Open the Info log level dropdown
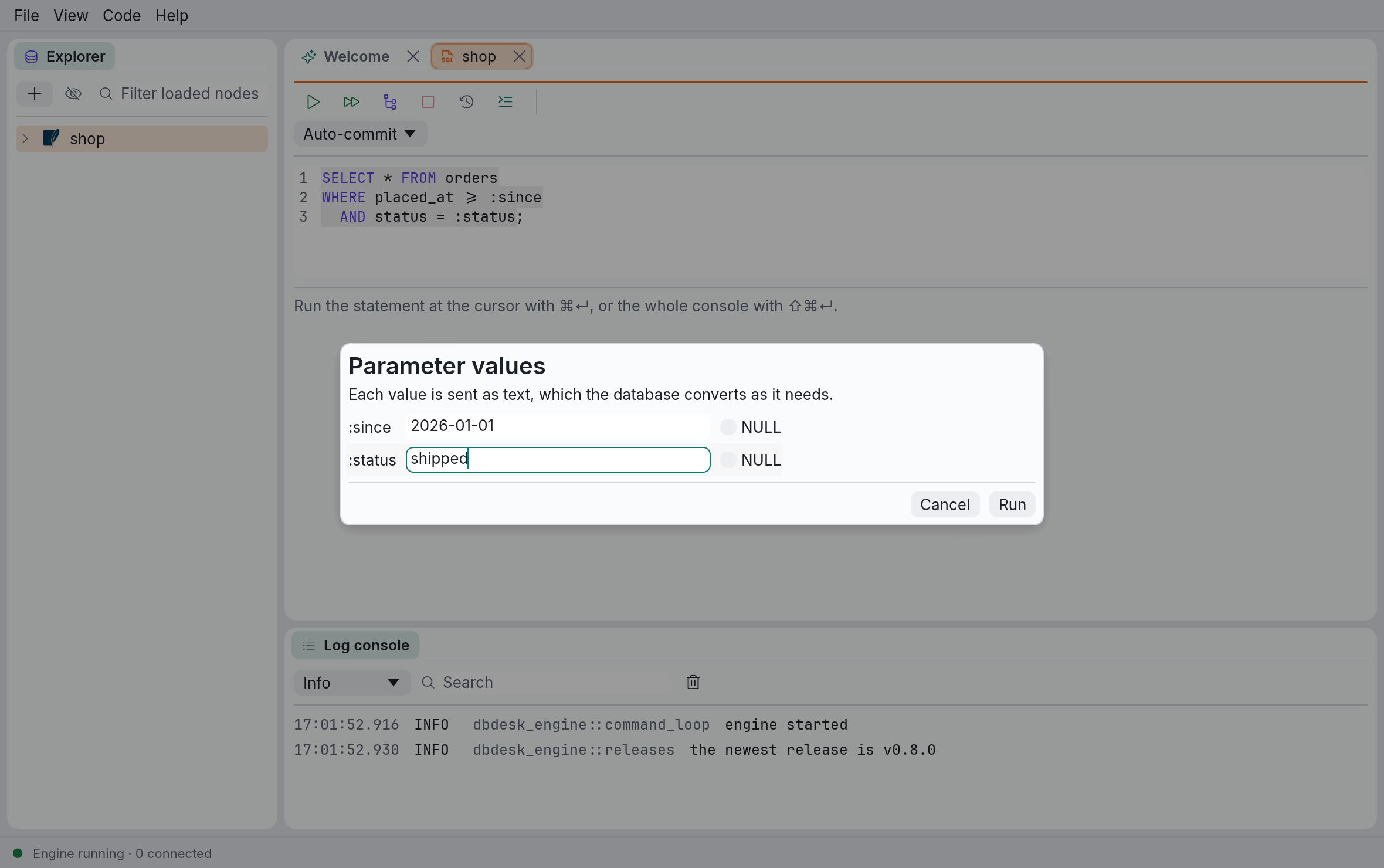The image size is (1384, 868). click(352, 683)
